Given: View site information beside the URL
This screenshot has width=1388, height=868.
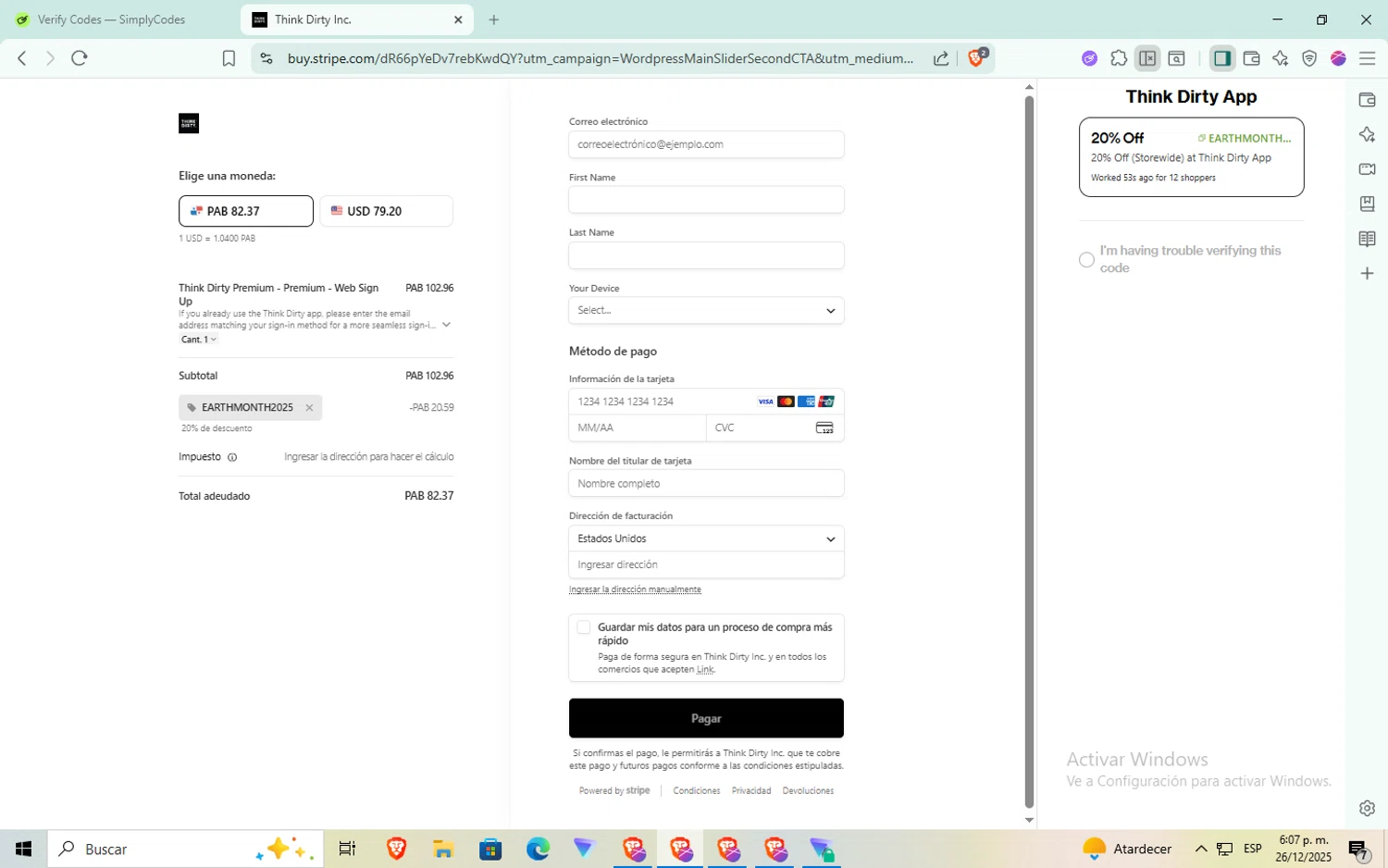Looking at the screenshot, I should pyautogui.click(x=266, y=58).
